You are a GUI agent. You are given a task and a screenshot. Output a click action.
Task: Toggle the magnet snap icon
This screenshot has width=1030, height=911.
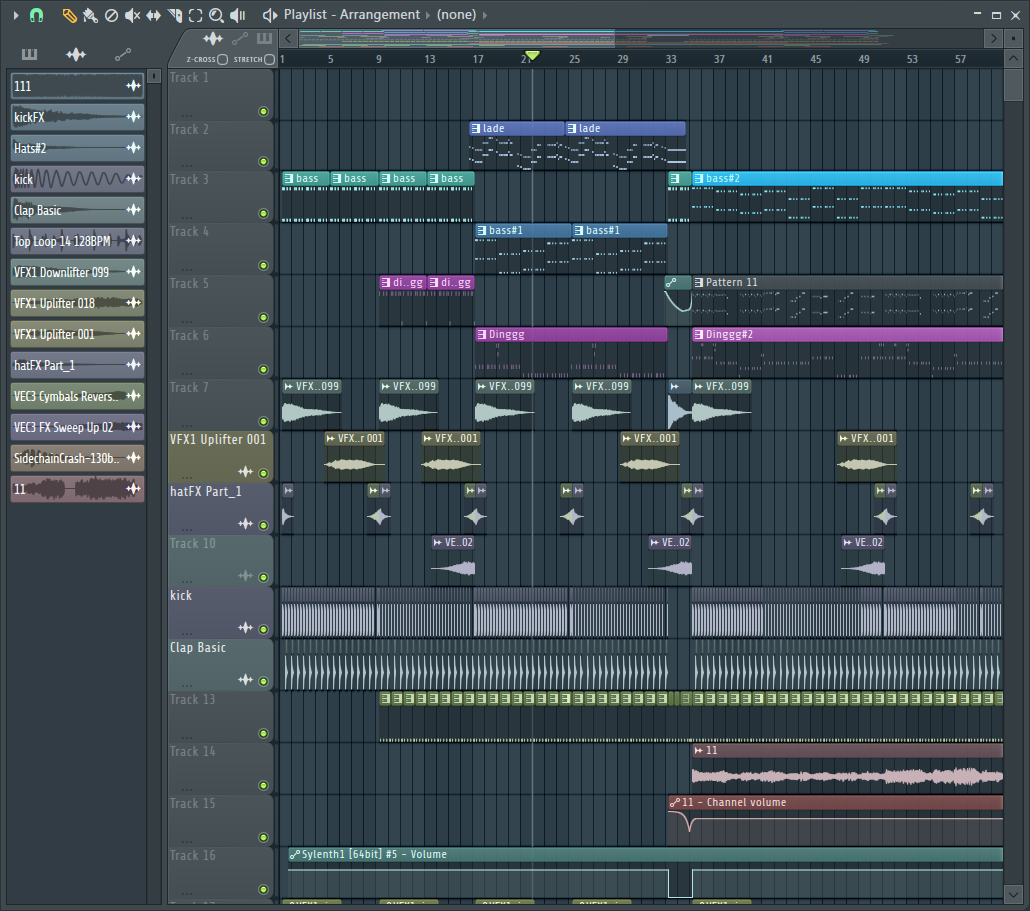pyautogui.click(x=36, y=15)
